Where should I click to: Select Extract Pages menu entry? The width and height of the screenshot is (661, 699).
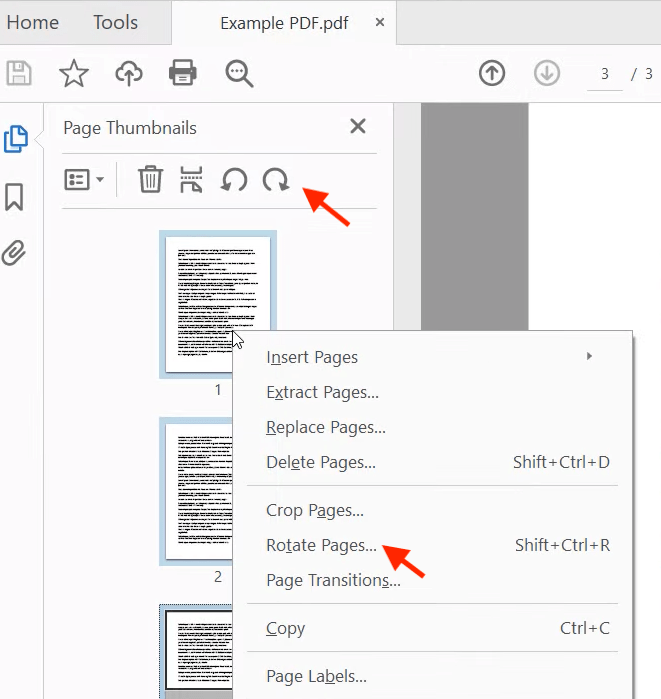322,393
